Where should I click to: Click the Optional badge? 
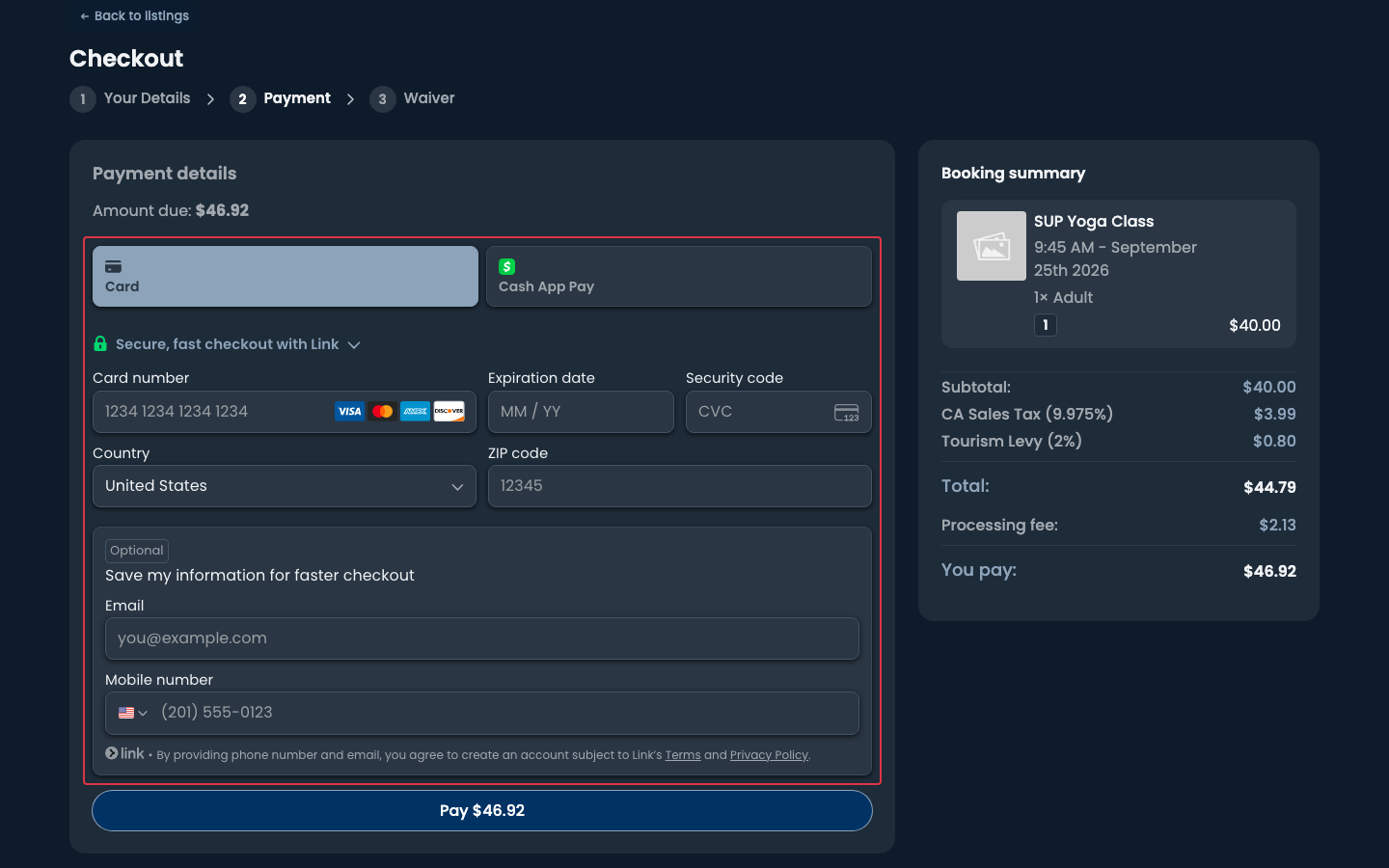(137, 551)
